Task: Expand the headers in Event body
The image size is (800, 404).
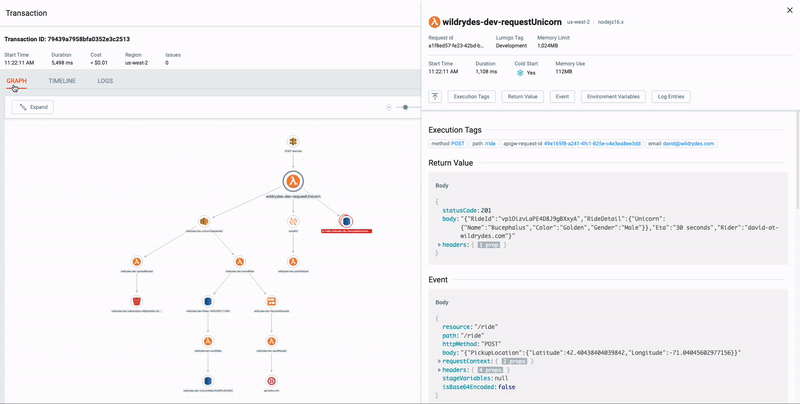Action: 440,370
